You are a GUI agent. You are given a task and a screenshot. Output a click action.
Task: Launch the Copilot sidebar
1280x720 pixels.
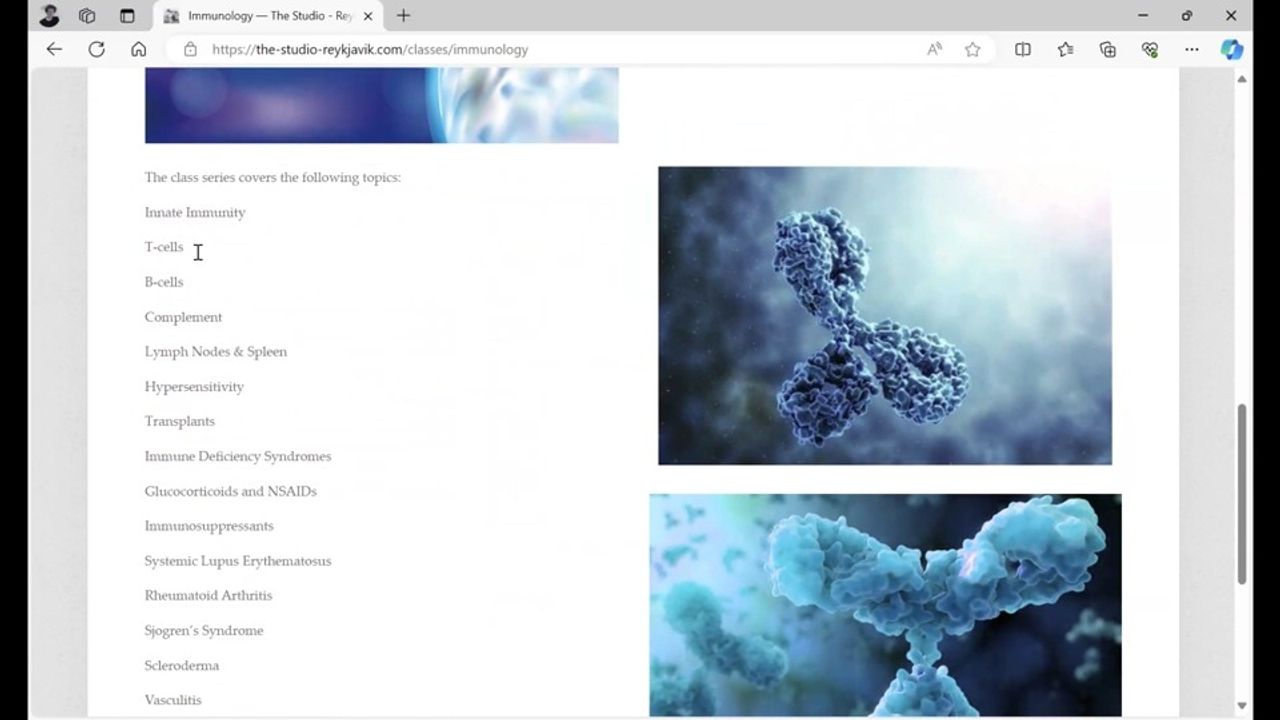coord(1231,49)
